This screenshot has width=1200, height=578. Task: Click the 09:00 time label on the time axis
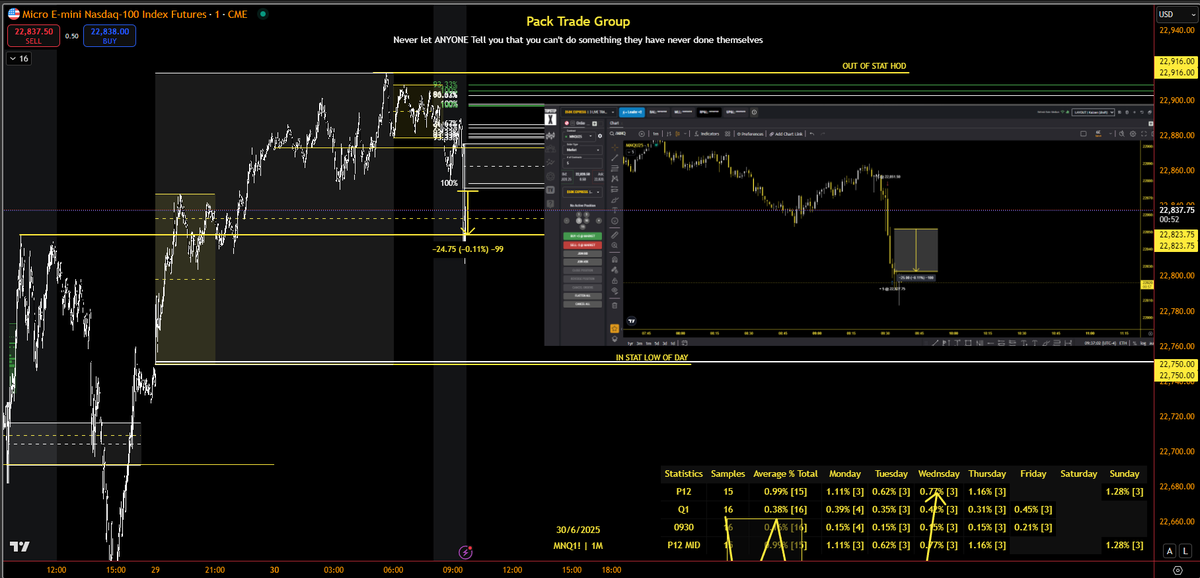click(x=453, y=569)
